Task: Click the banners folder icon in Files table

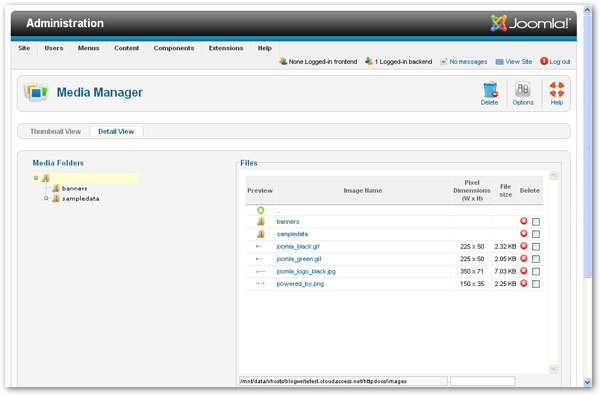Action: tap(261, 222)
